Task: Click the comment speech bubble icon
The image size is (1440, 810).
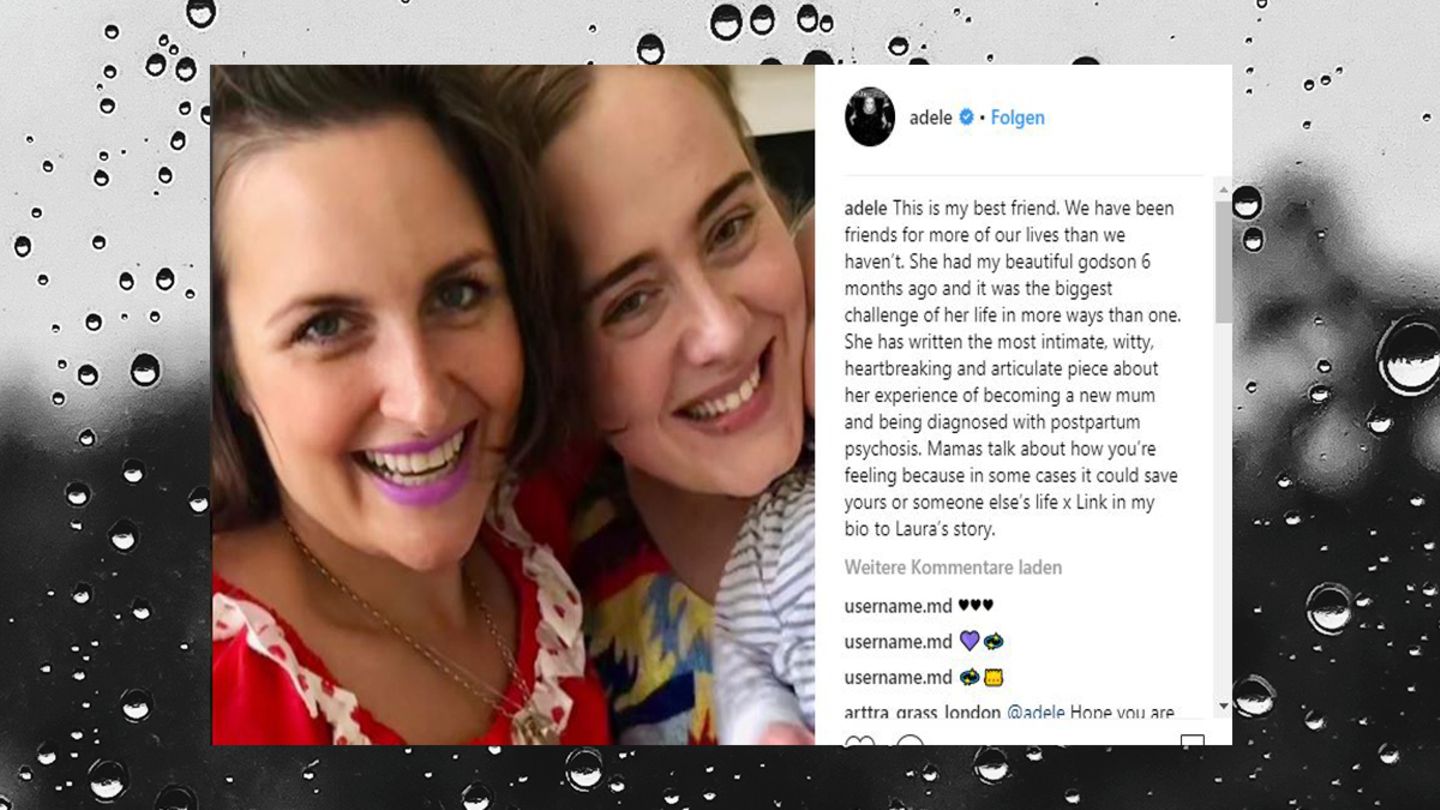Action: pos(909,742)
